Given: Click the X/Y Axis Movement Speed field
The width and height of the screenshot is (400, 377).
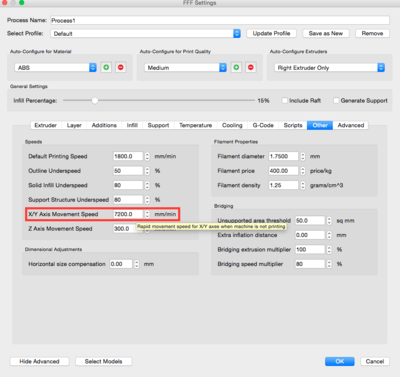Looking at the screenshot, I should pos(128,214).
